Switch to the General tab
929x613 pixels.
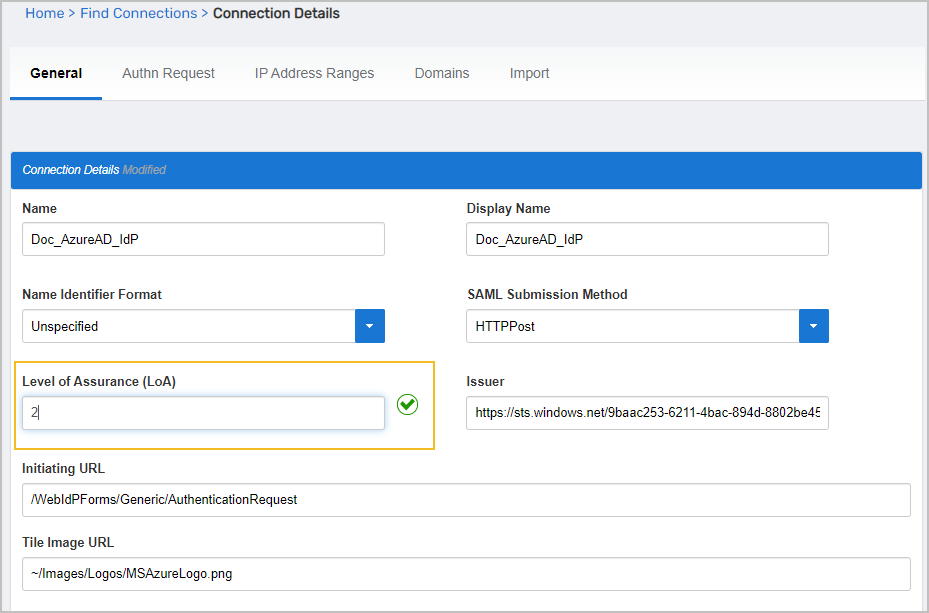[x=56, y=73]
